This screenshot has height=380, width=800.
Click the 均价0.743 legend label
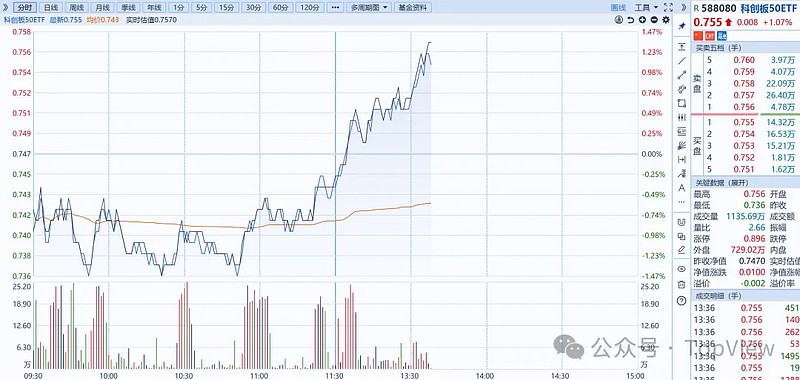tap(103, 20)
